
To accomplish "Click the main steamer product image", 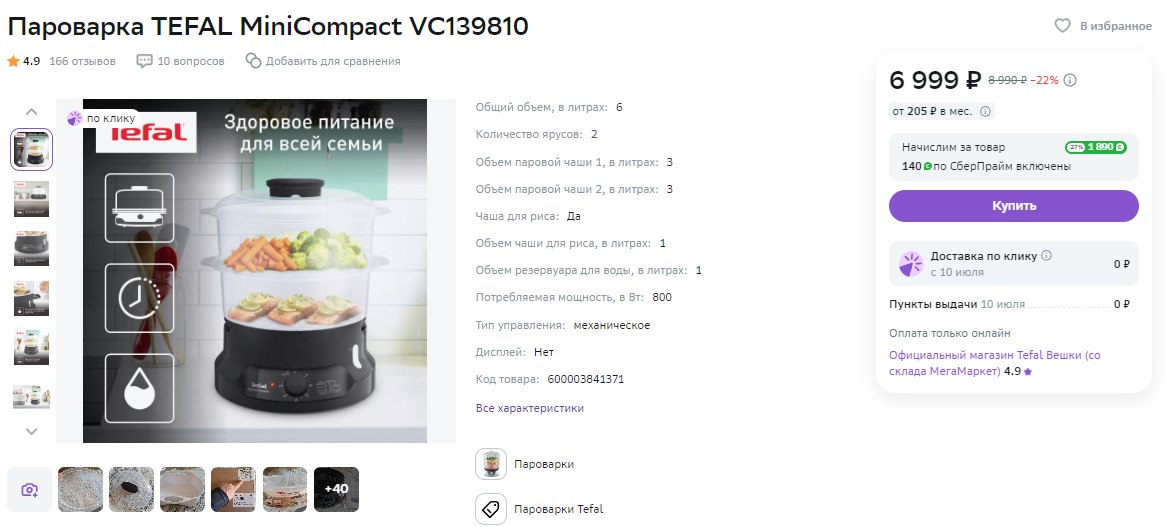I will [255, 271].
